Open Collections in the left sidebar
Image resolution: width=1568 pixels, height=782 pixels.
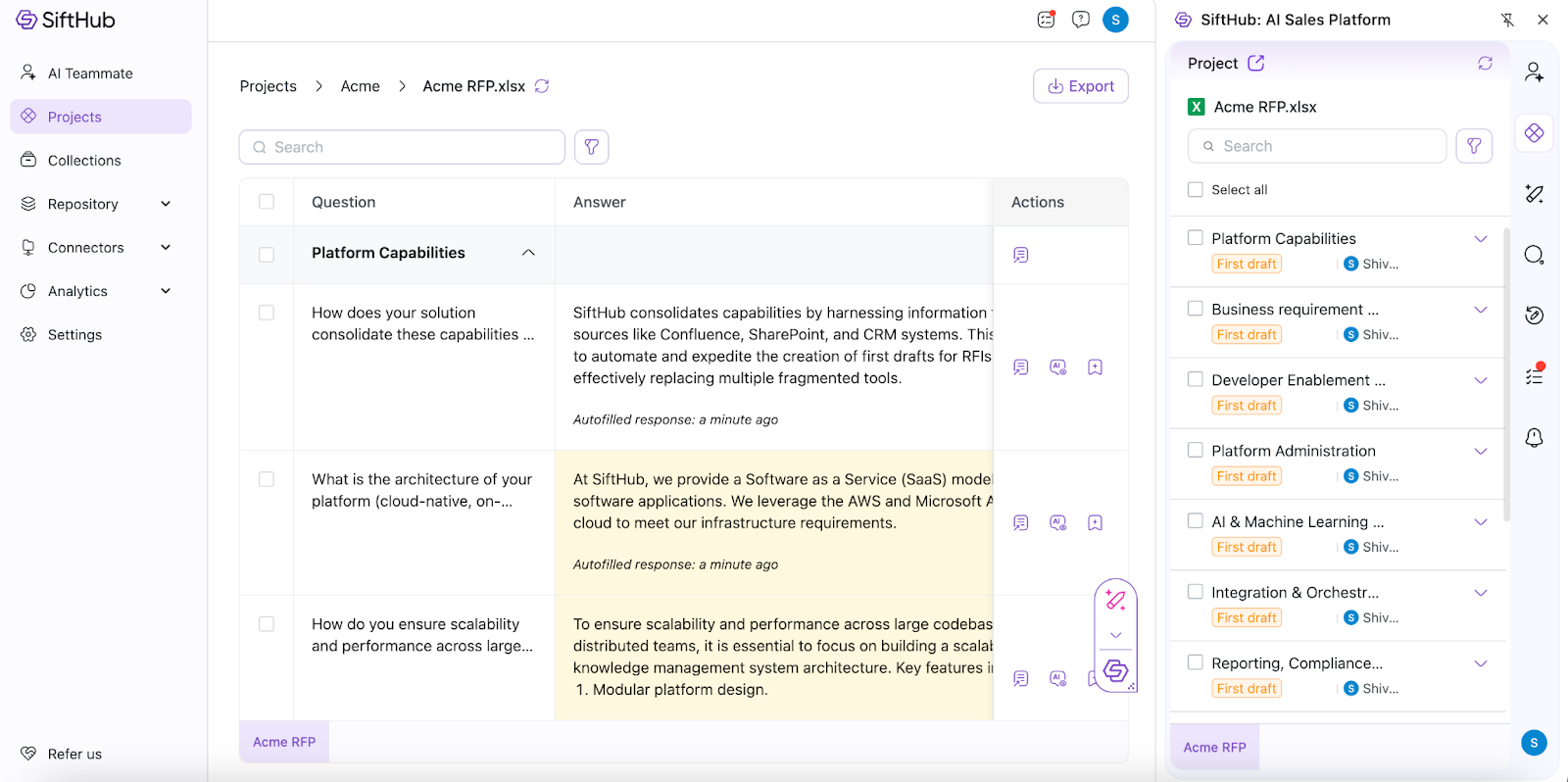[84, 161]
